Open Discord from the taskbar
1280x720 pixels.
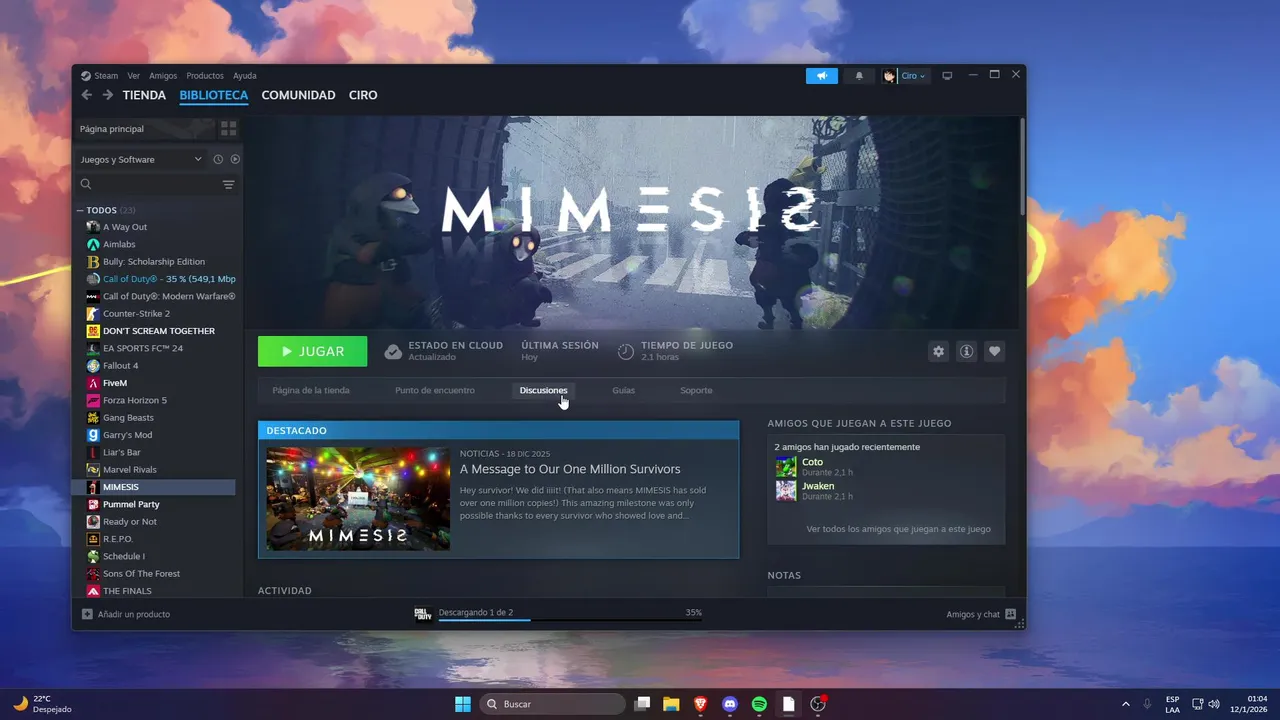click(x=730, y=704)
